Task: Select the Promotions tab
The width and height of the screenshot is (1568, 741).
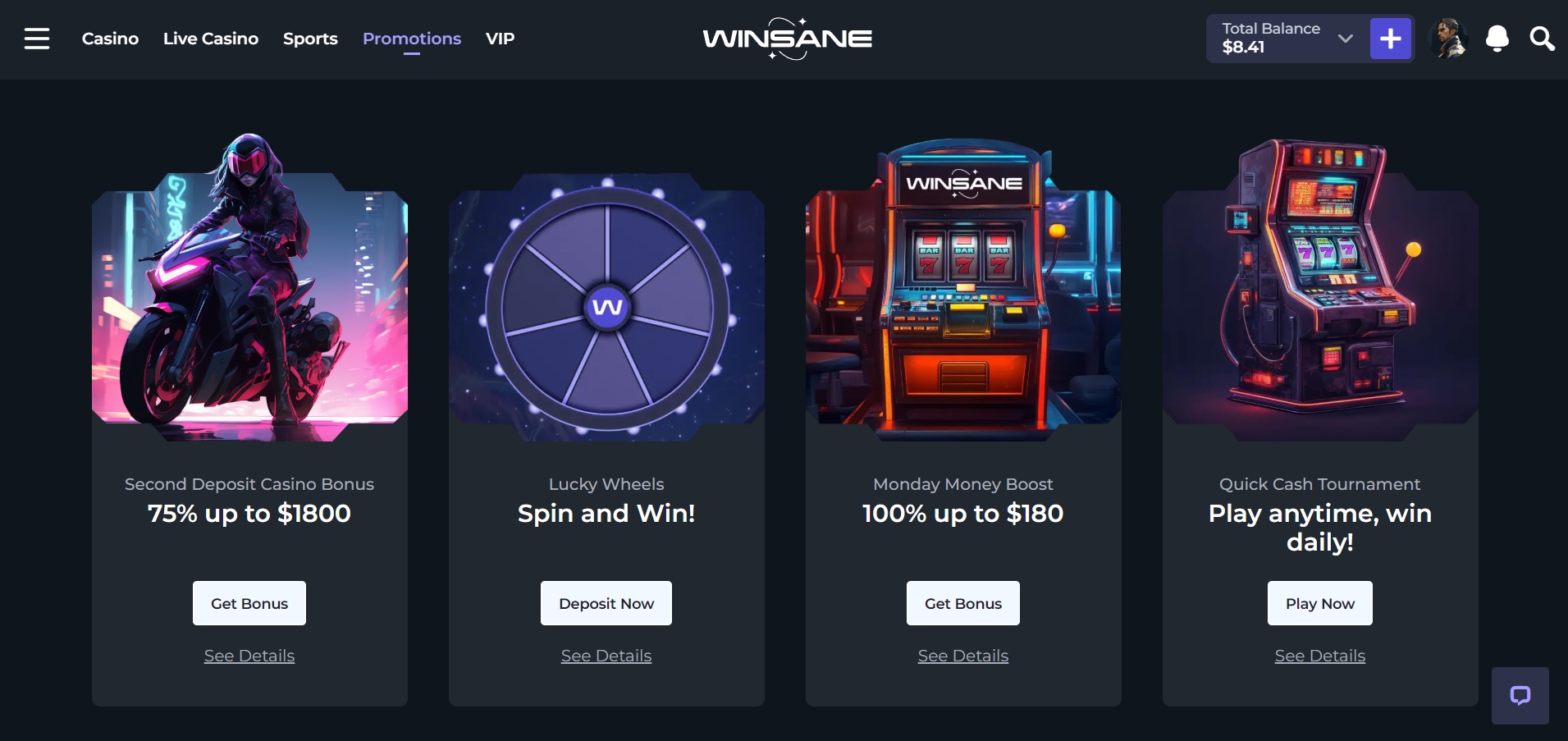Action: pyautogui.click(x=412, y=39)
